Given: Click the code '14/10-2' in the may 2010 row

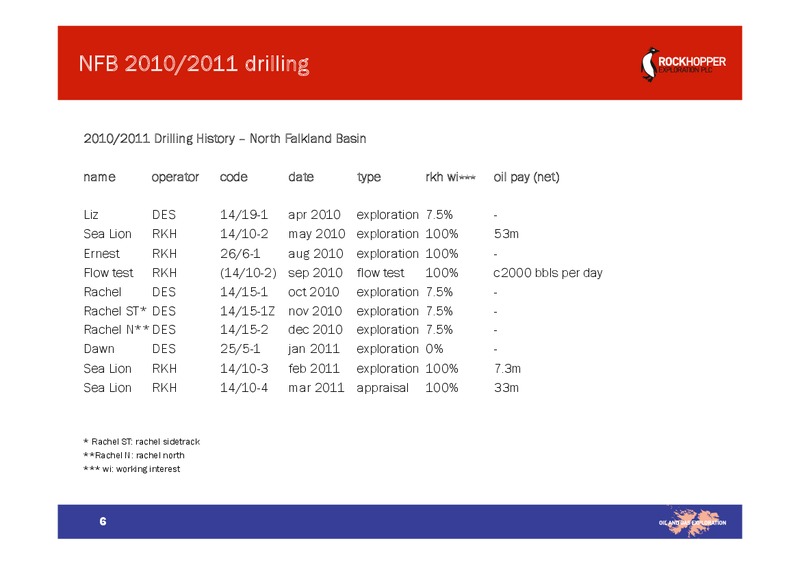Looking at the screenshot, I should [244, 234].
